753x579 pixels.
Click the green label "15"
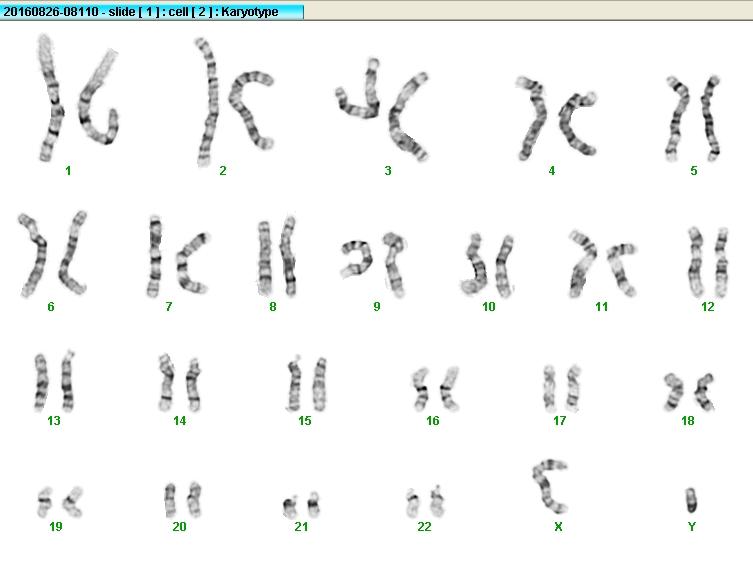(305, 421)
